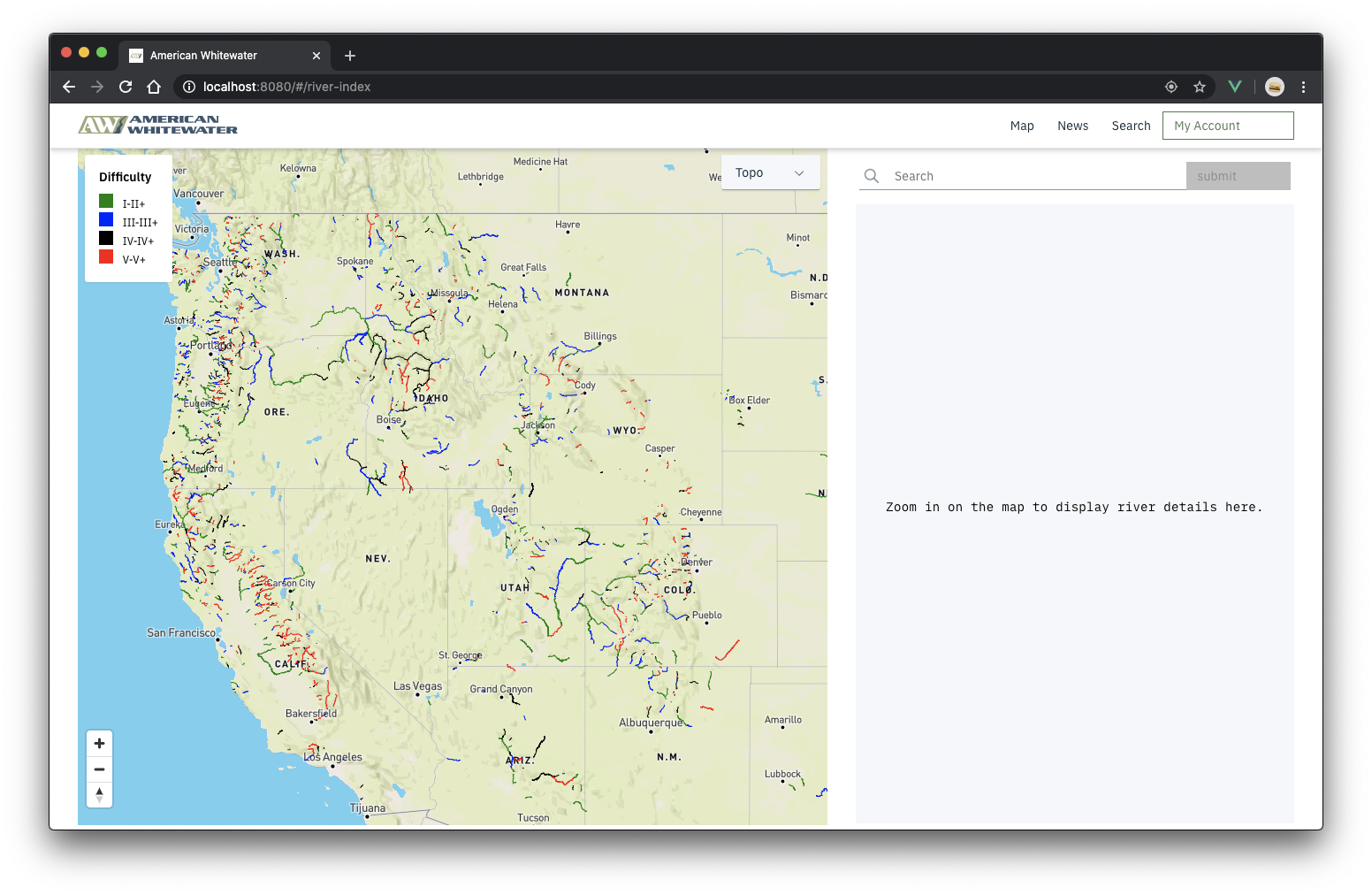
Task: Click the red V-V+ difficulty swatch
Action: pos(106,257)
